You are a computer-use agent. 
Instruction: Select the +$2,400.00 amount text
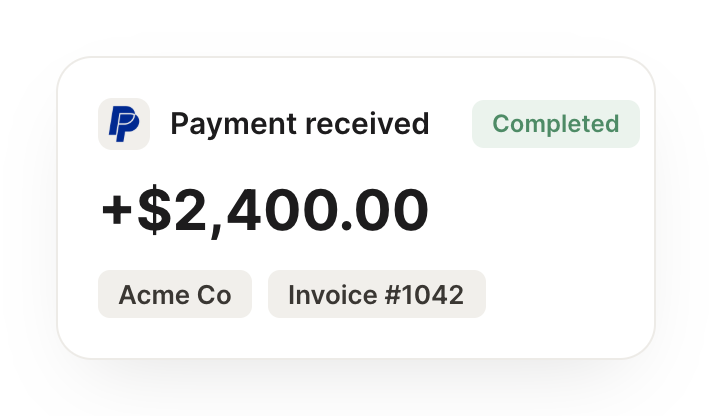pyautogui.click(x=265, y=210)
